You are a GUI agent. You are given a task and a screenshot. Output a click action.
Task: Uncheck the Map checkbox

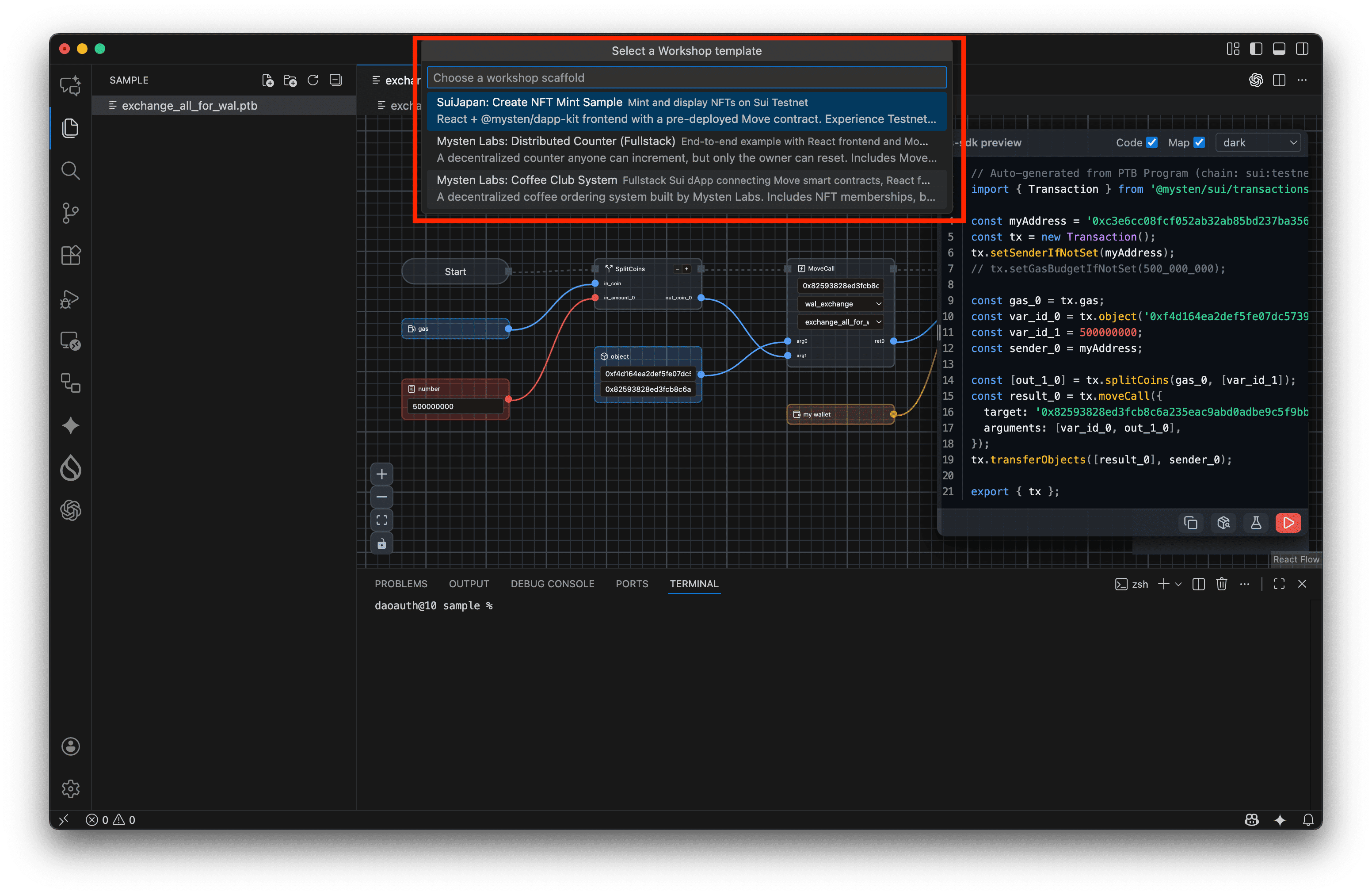1198,142
